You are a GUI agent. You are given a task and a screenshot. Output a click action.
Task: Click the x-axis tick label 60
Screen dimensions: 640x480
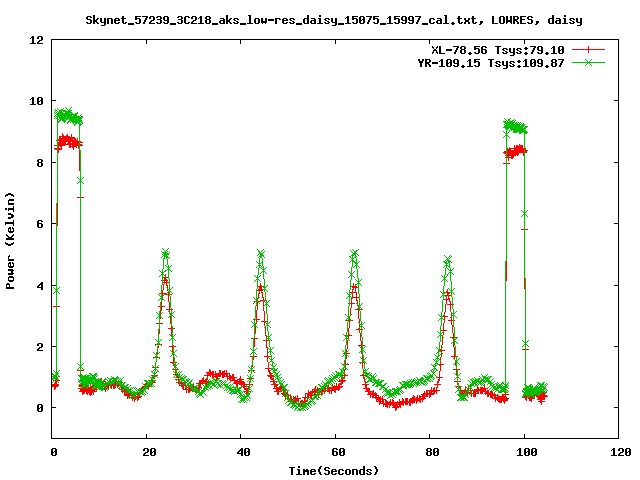pos(338,452)
